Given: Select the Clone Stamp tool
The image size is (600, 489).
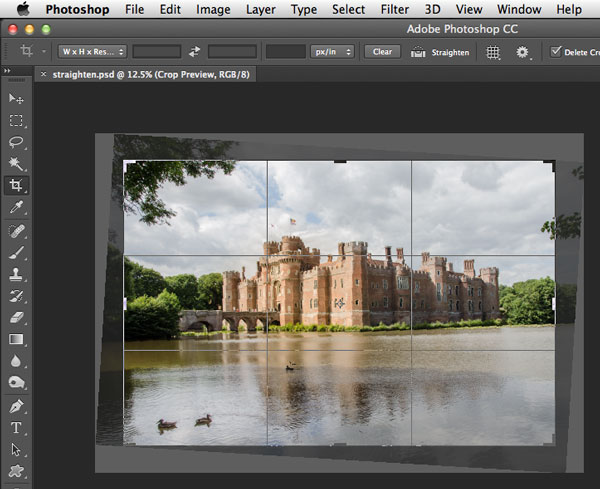Looking at the screenshot, I should [x=16, y=274].
